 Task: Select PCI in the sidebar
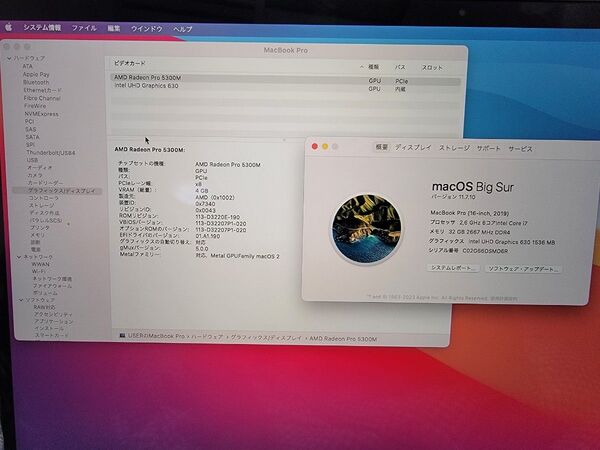tap(29, 121)
